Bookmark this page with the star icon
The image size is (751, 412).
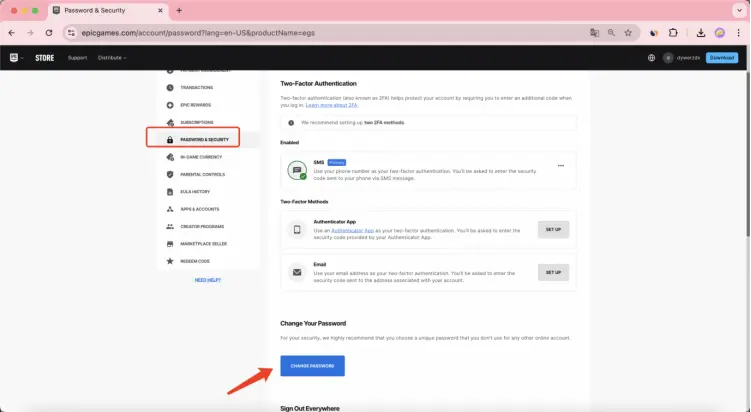click(x=628, y=33)
